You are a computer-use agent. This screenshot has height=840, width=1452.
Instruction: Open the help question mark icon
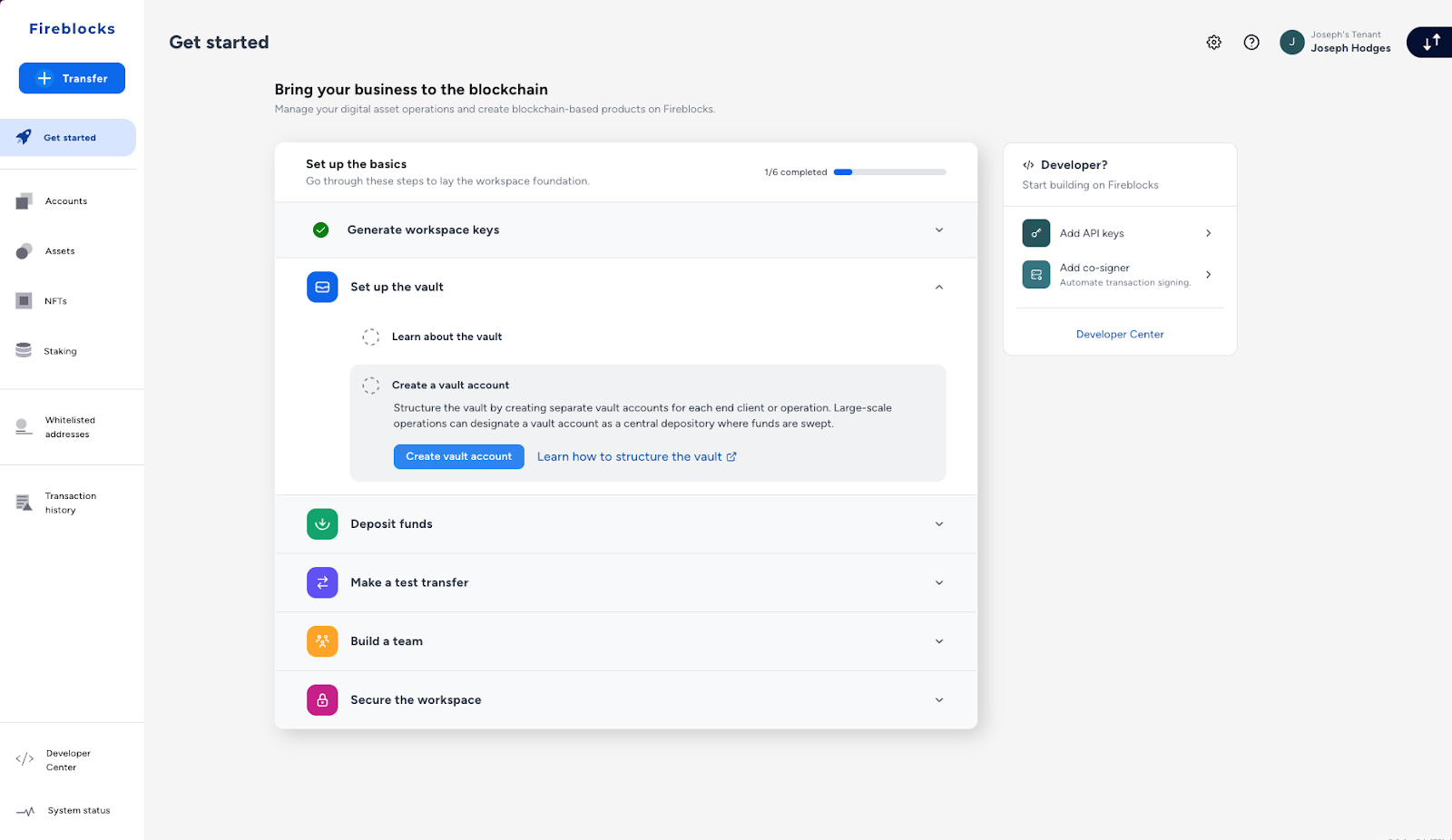(x=1251, y=42)
